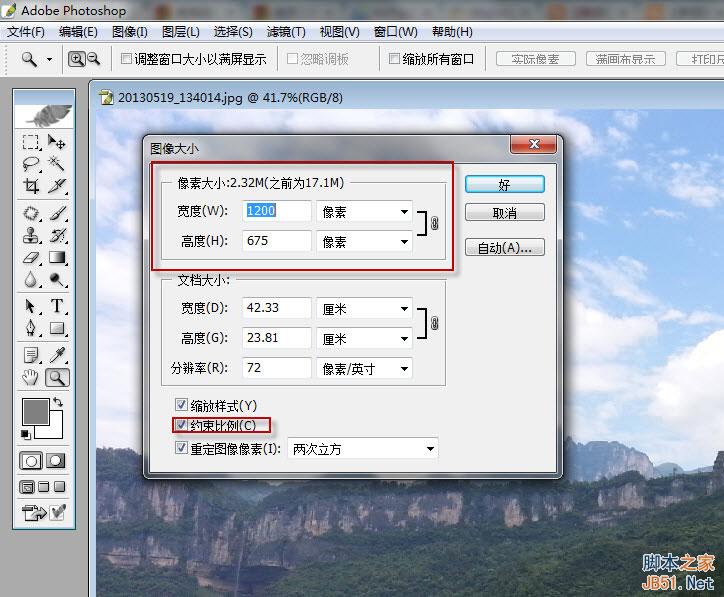Swap foreground and background colors

[x=58, y=402]
